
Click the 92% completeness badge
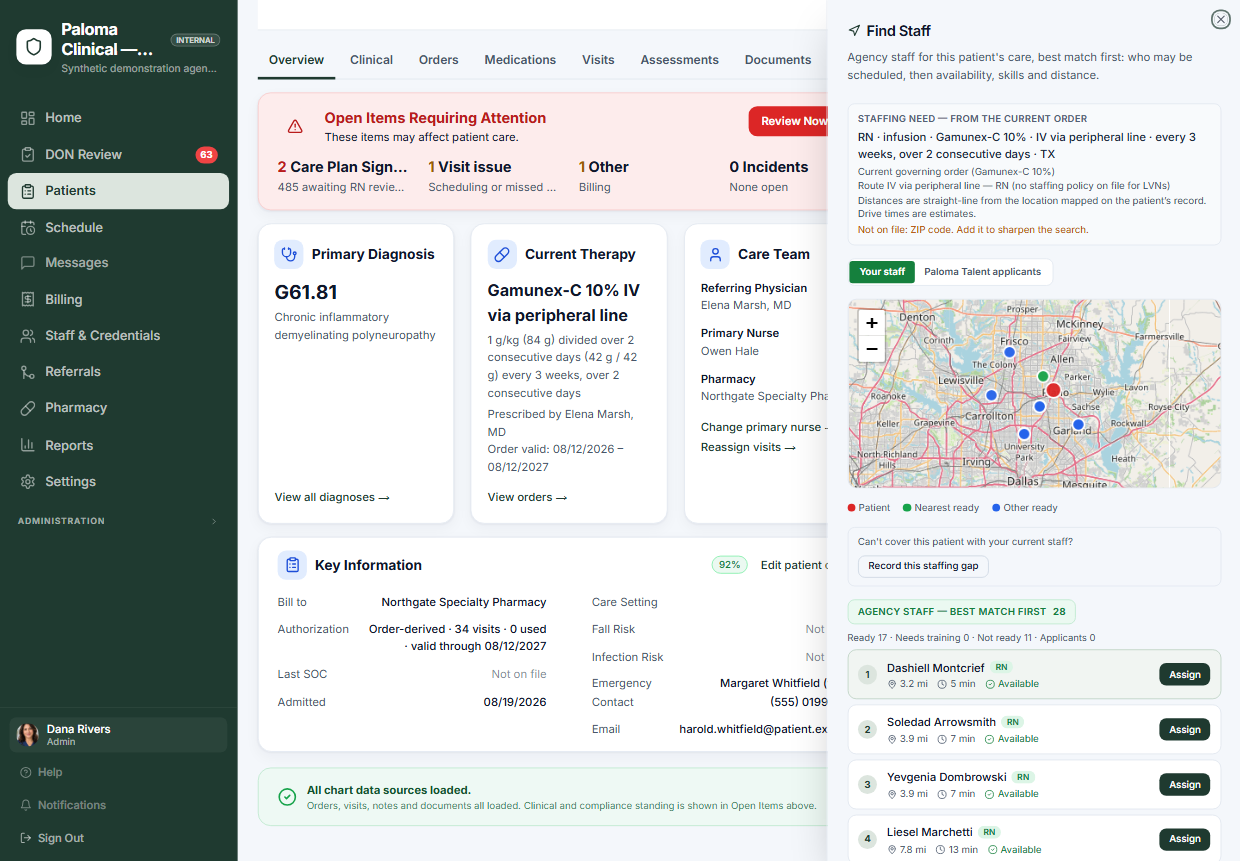pos(730,565)
